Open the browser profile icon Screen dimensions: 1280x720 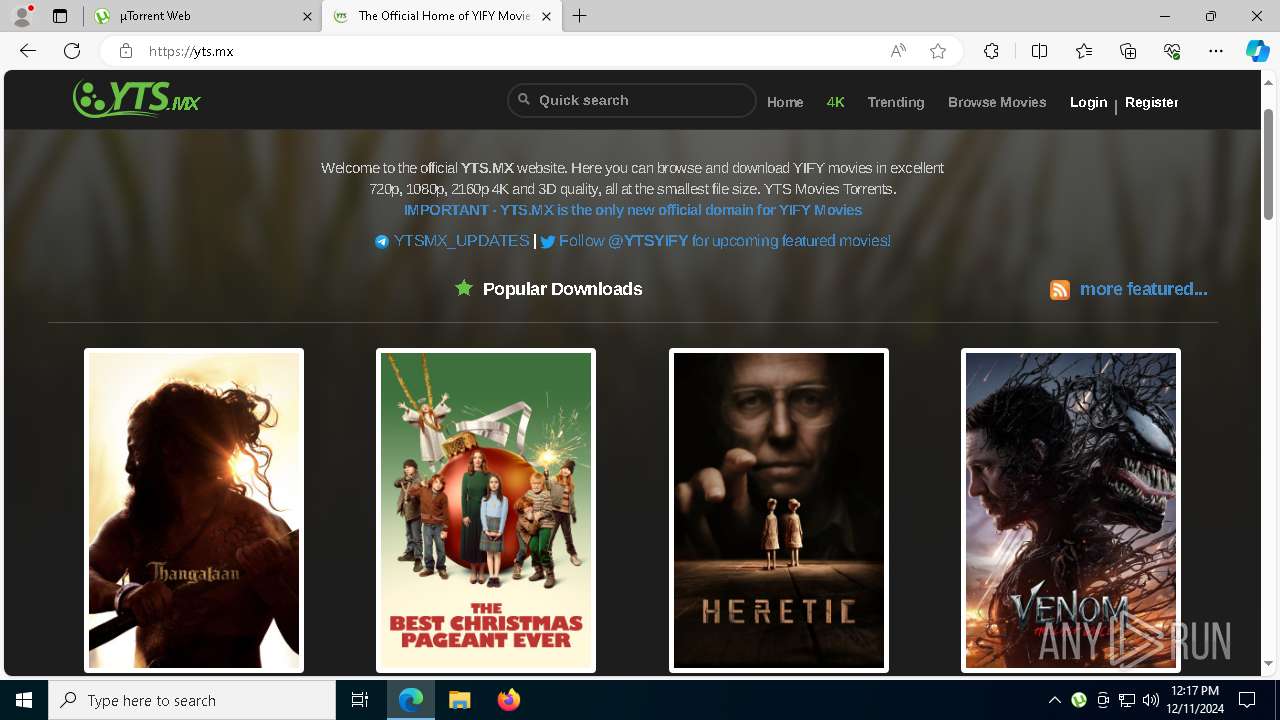pos(22,16)
